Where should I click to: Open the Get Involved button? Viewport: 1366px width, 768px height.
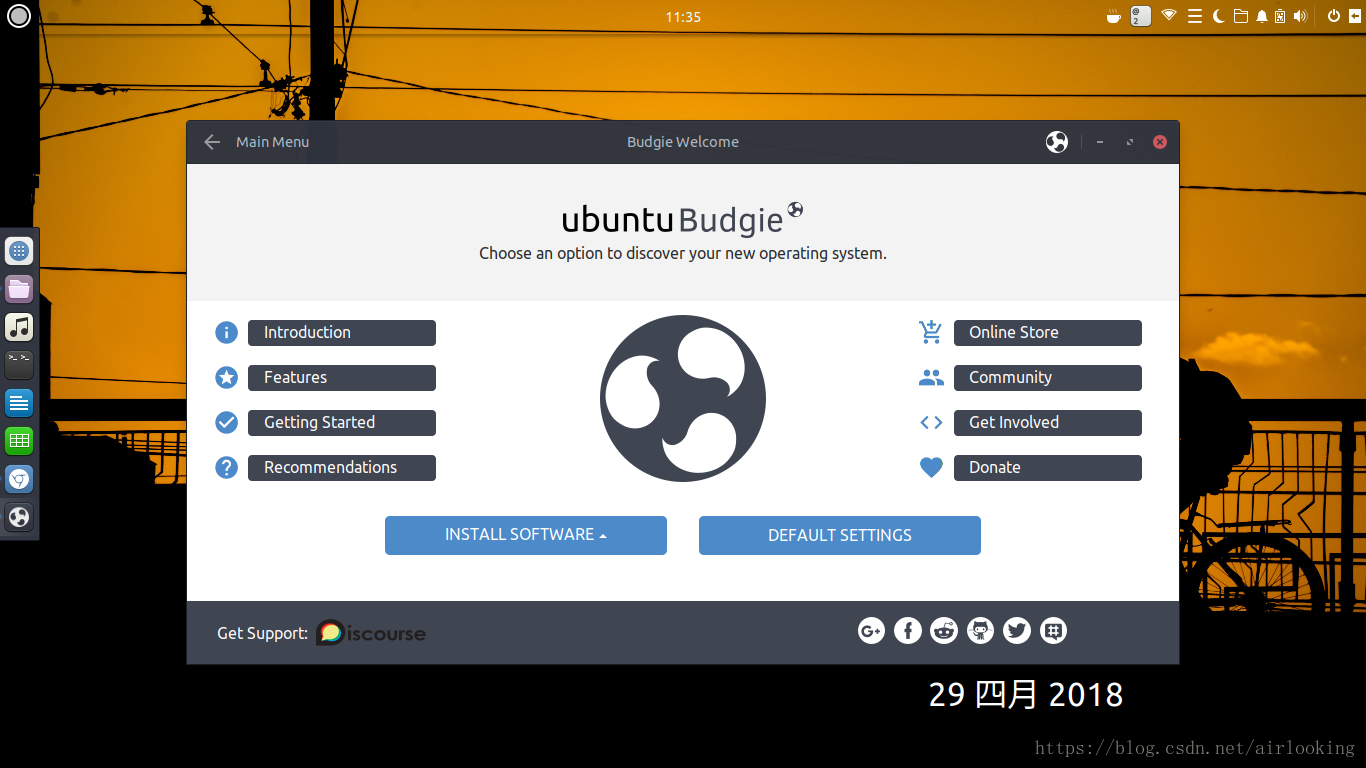tap(1048, 423)
